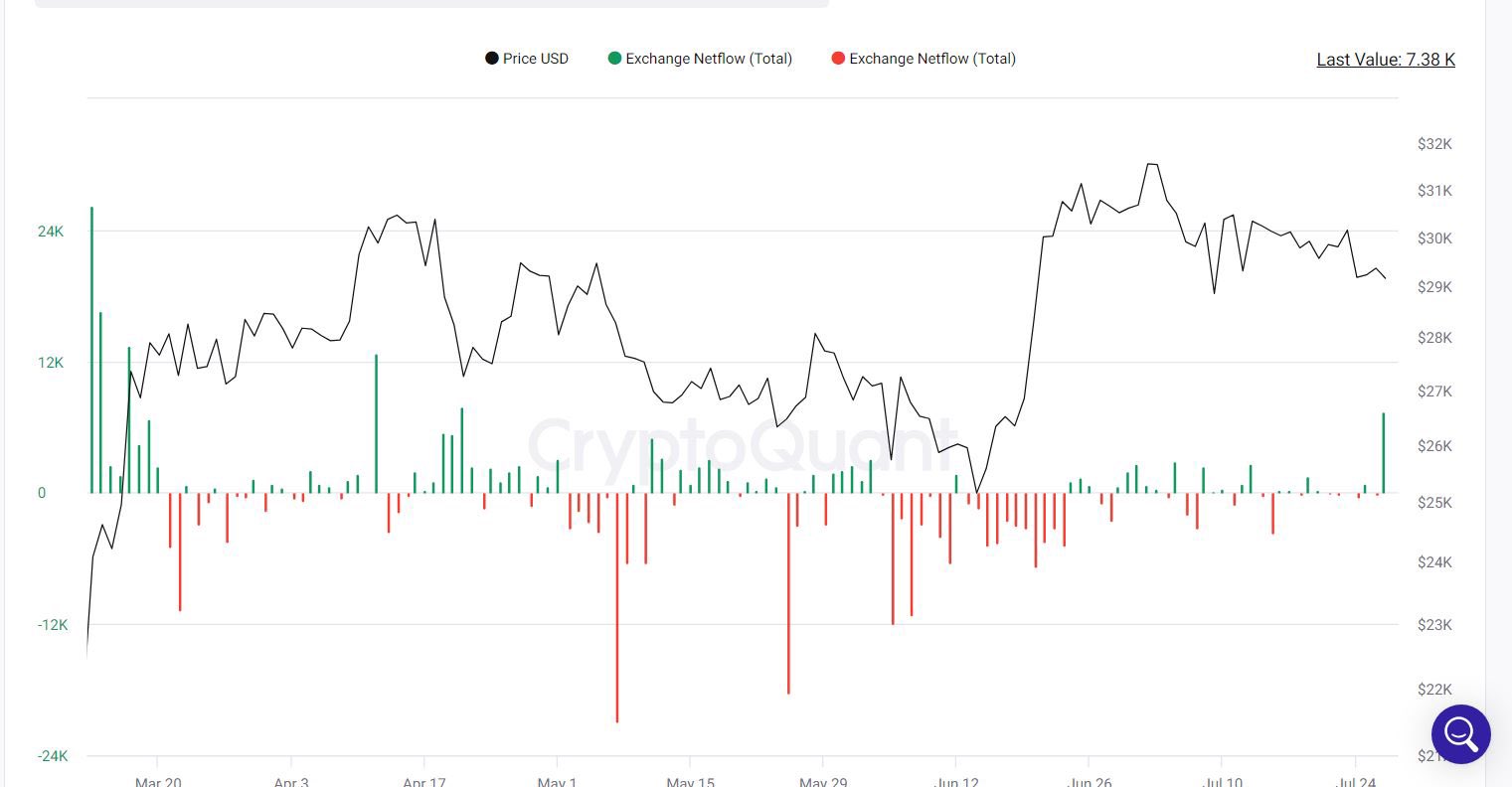The width and height of the screenshot is (1512, 787).
Task: Click the $32K price axis label
Action: (x=1434, y=144)
